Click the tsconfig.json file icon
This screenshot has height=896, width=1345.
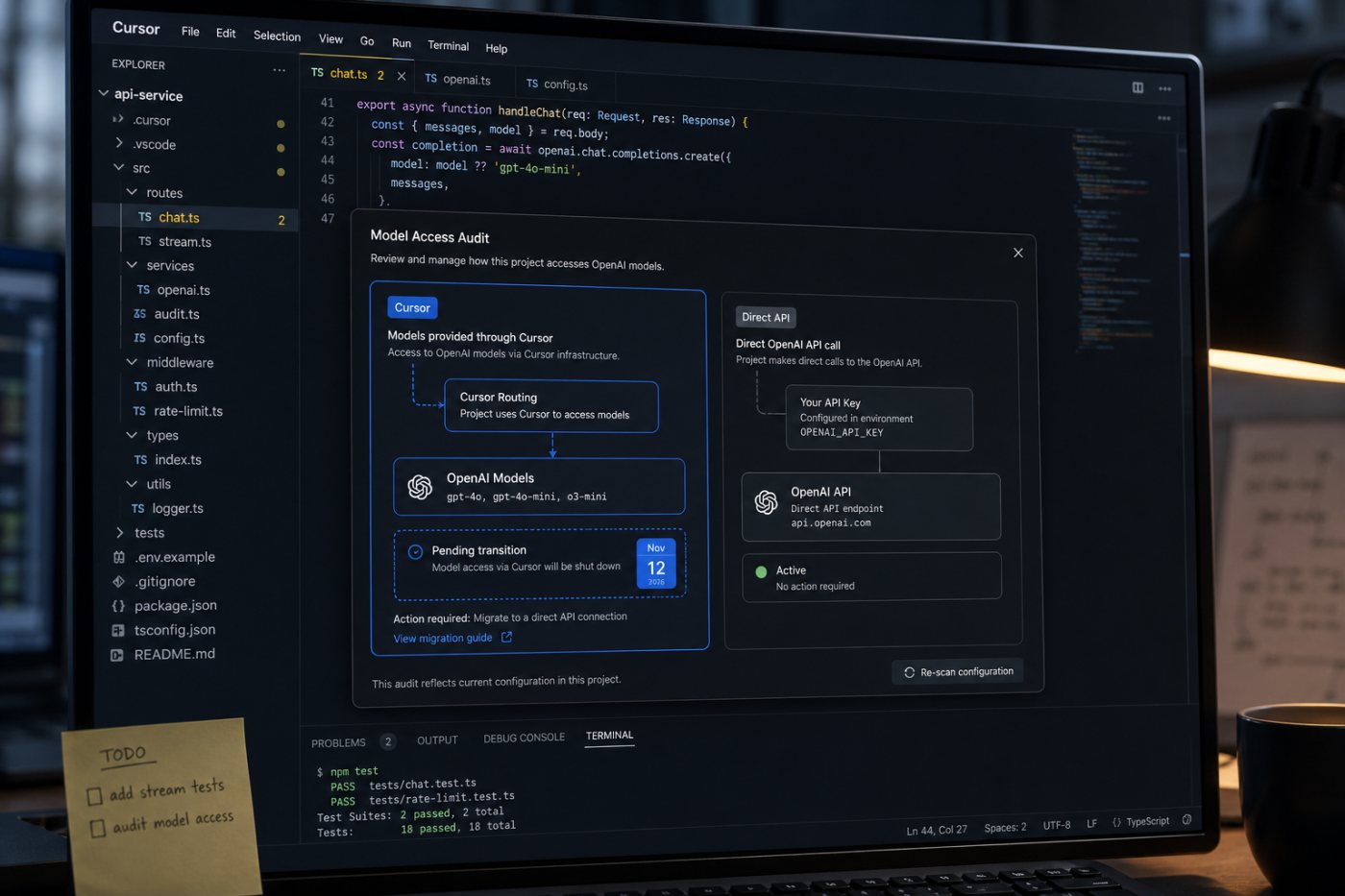pos(118,631)
